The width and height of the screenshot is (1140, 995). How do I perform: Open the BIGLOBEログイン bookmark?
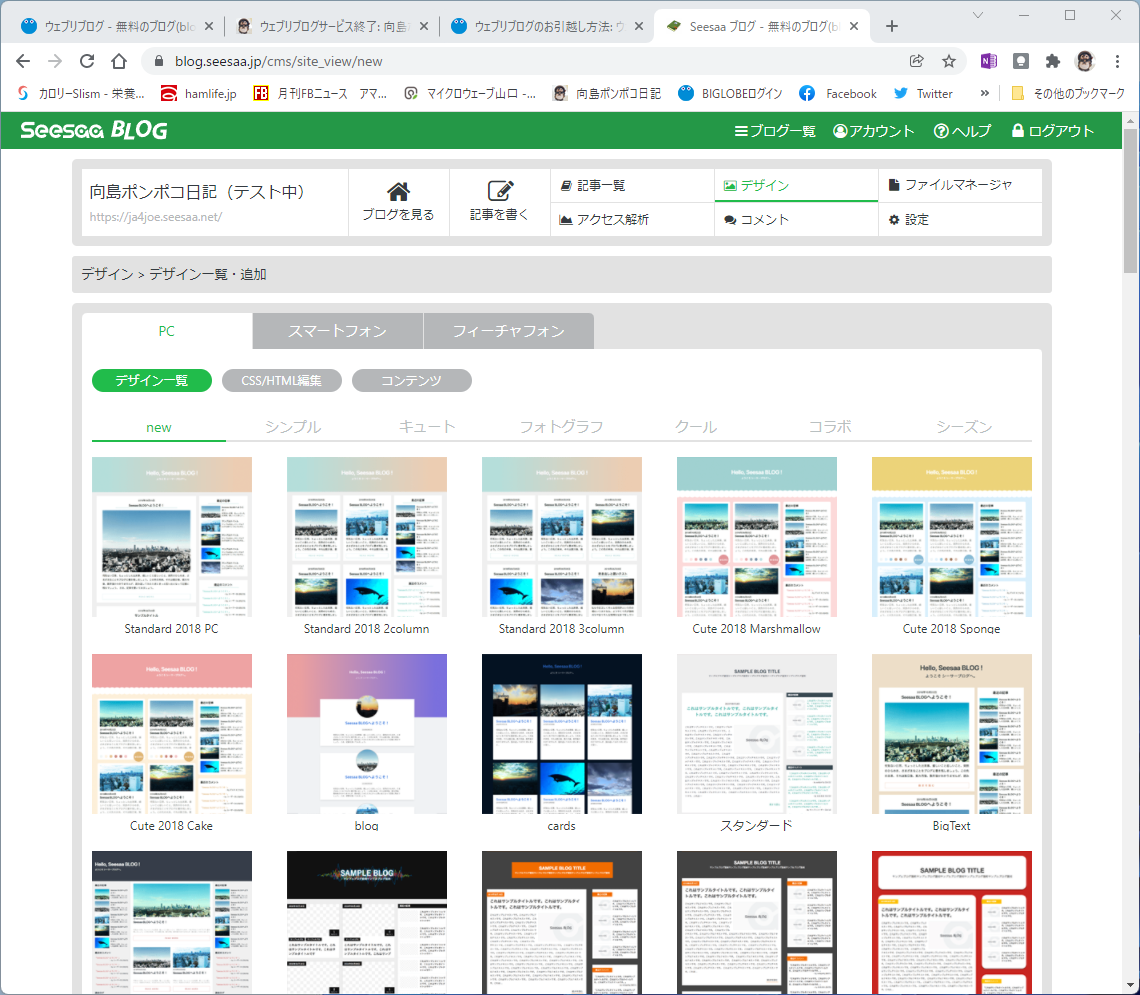coord(731,93)
